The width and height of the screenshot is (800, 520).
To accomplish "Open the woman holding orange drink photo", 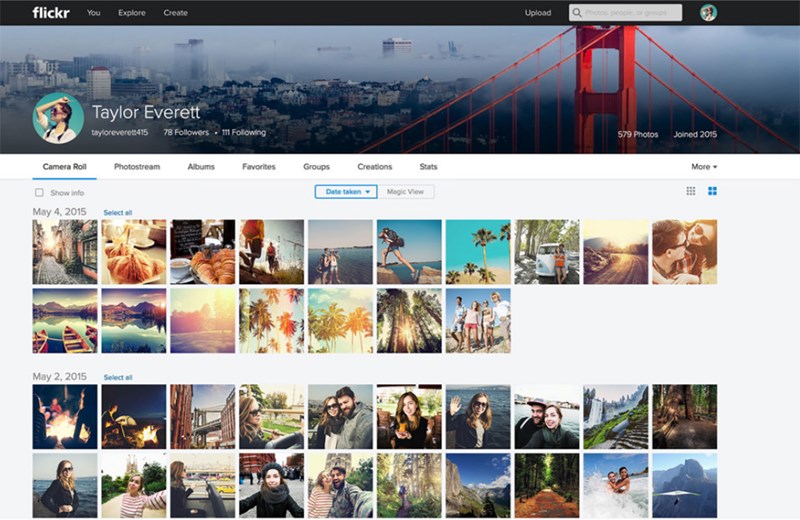I will 409,417.
